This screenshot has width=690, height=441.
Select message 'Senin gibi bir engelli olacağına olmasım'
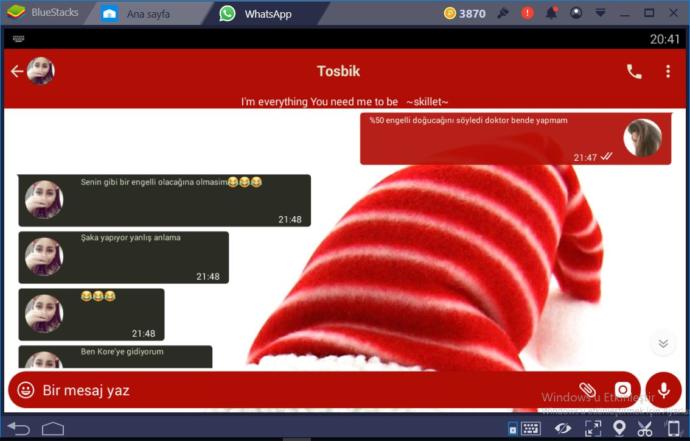click(x=165, y=201)
